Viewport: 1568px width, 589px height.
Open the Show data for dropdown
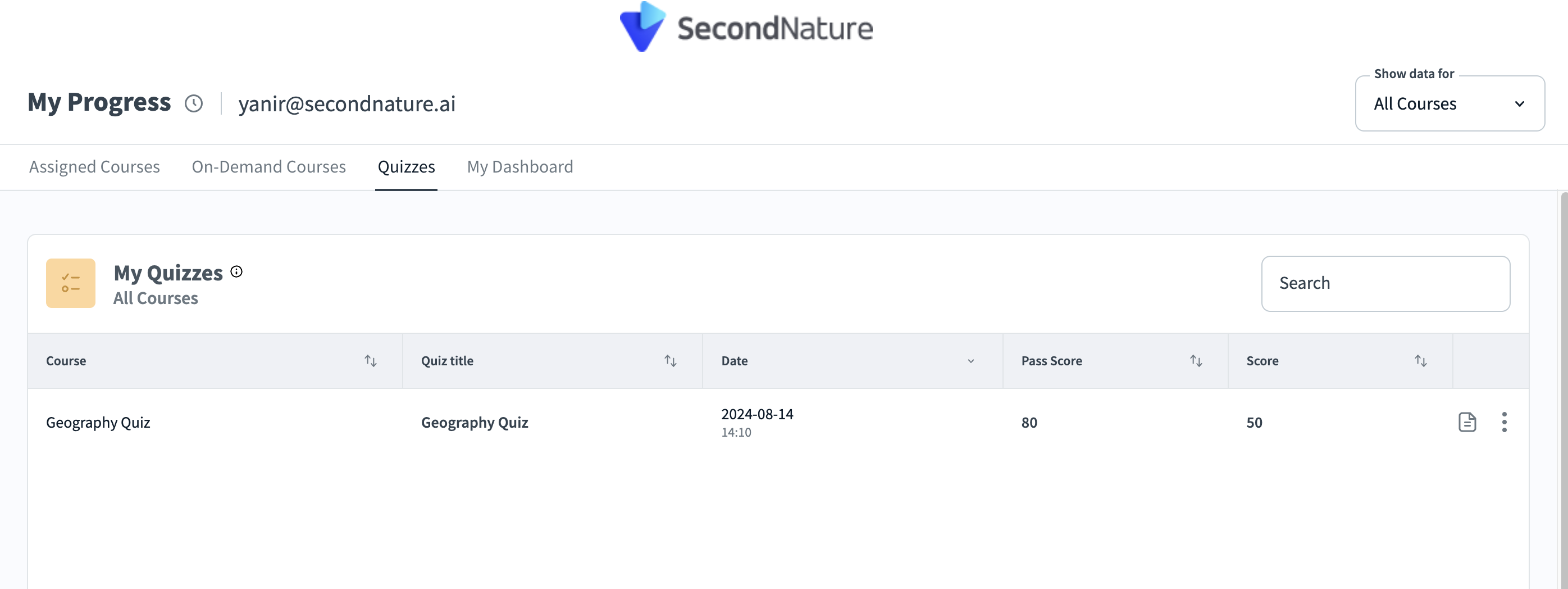click(x=1450, y=103)
